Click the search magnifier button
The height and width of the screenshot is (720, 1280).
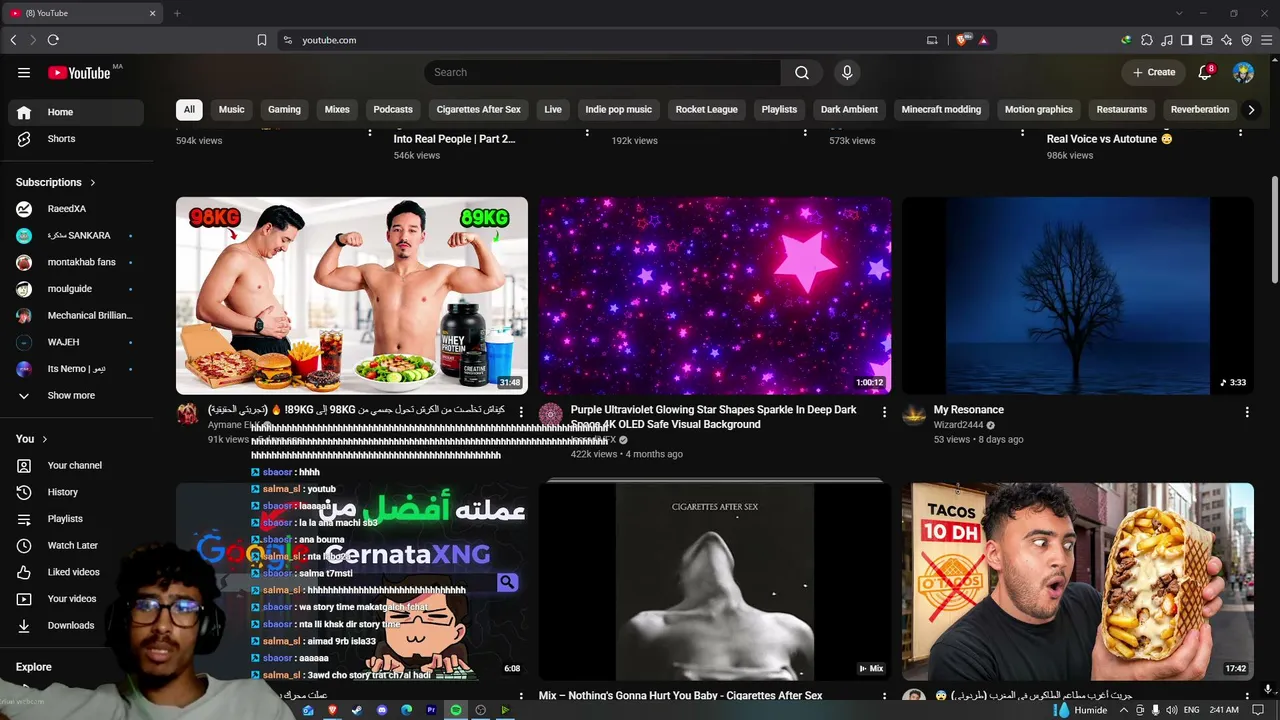[x=802, y=72]
